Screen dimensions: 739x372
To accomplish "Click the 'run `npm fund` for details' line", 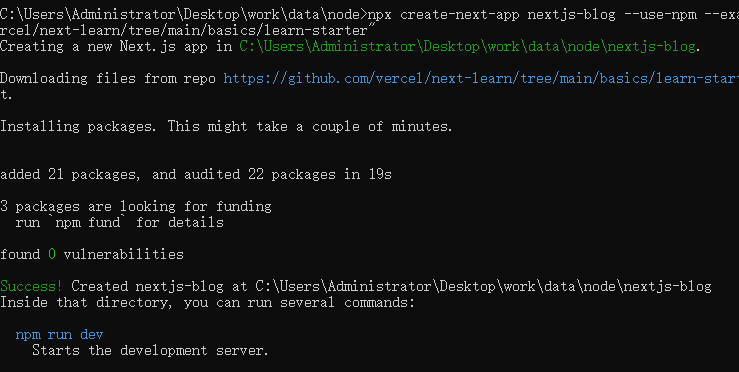I will point(120,222).
